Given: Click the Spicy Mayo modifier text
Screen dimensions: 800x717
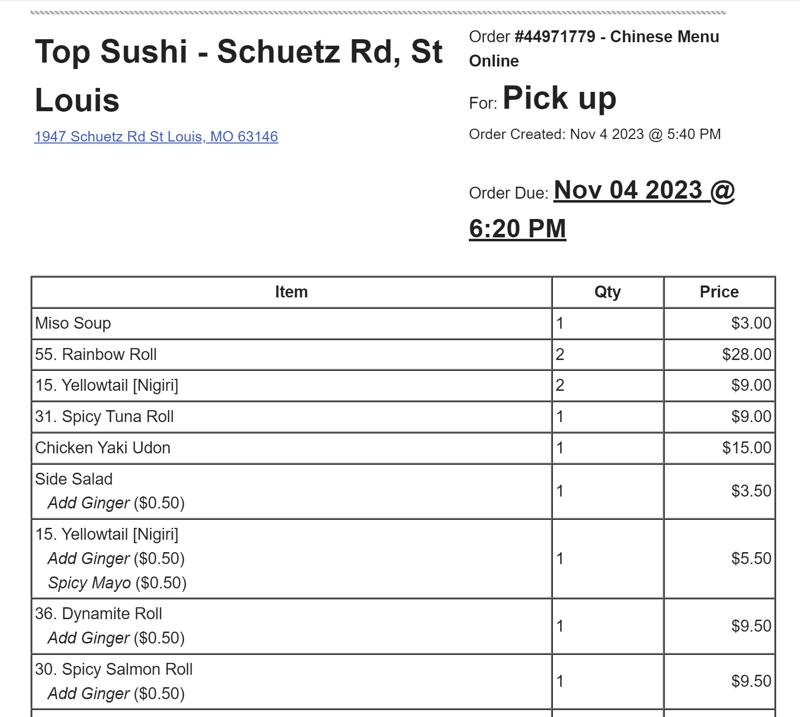Looking at the screenshot, I should [x=89, y=583].
